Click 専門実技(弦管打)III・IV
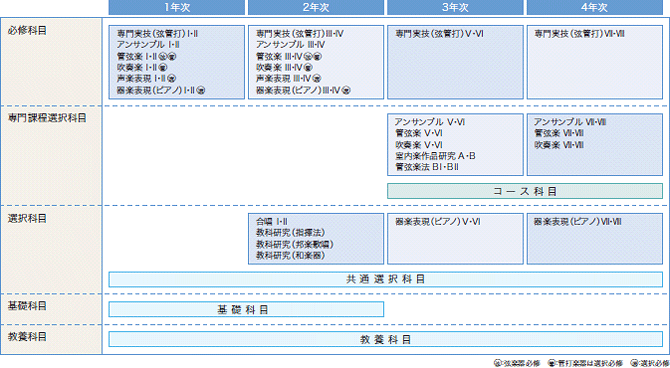This screenshot has height=368, width=670. [x=300, y=33]
